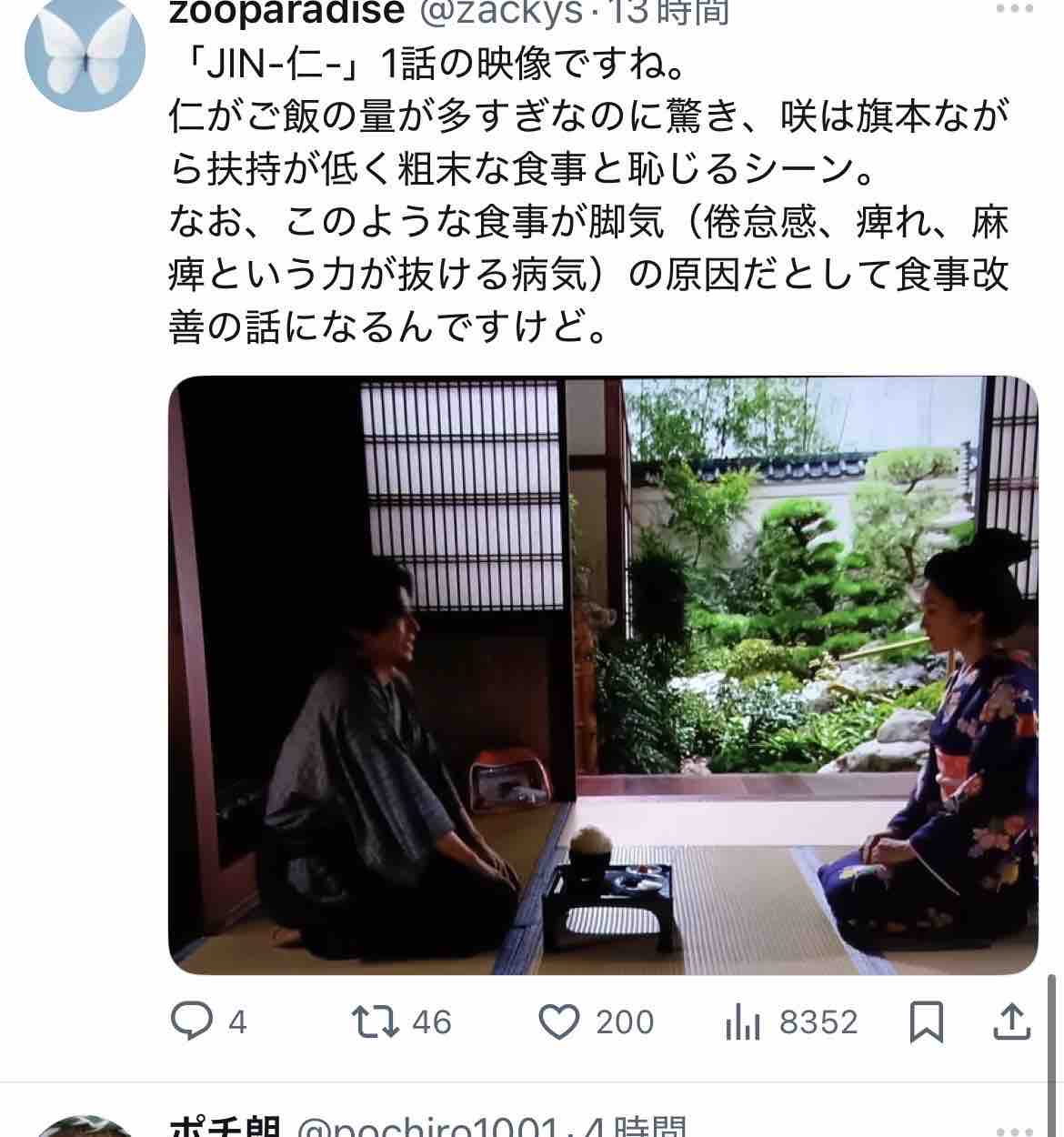Viewport: 1064px width, 1137px height.
Task: Click the like count 200
Action: (625, 1022)
